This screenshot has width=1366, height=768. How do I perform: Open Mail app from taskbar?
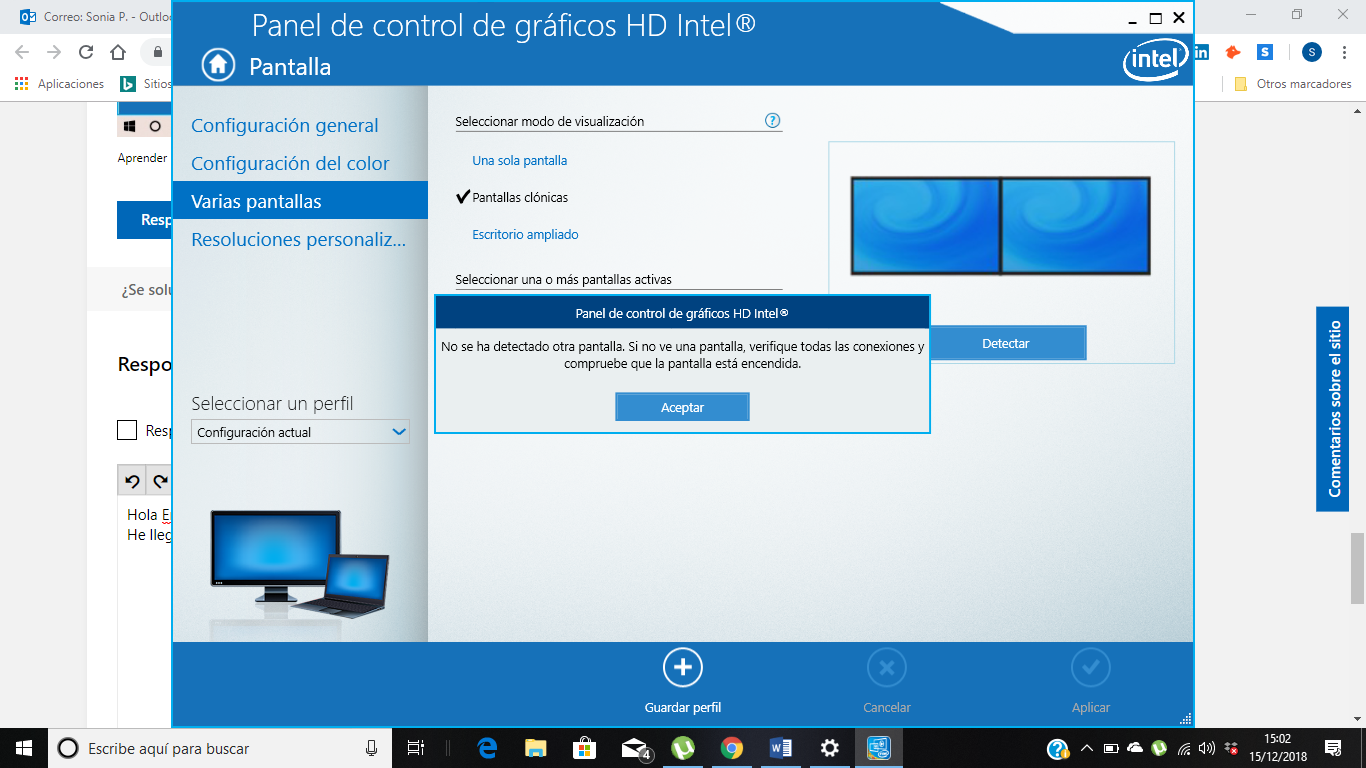point(634,748)
